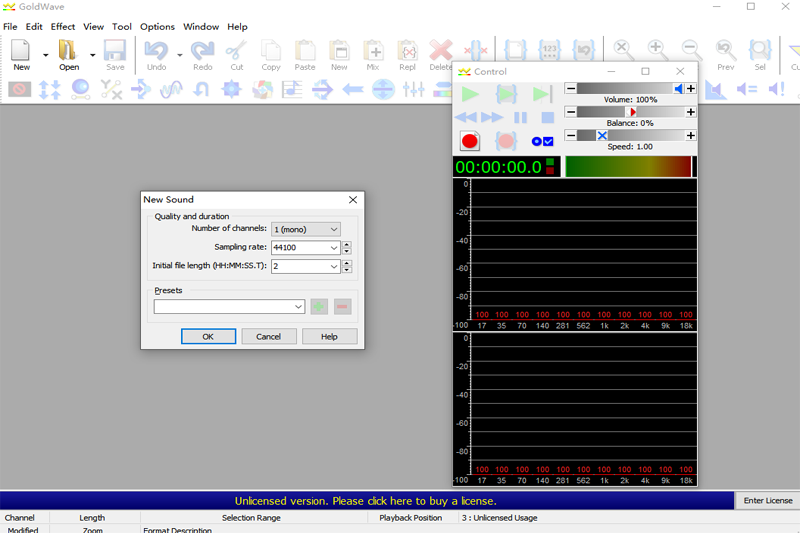This screenshot has height=533, width=800.
Task: Click the music note staff effect icon
Action: pyautogui.click(x=292, y=89)
